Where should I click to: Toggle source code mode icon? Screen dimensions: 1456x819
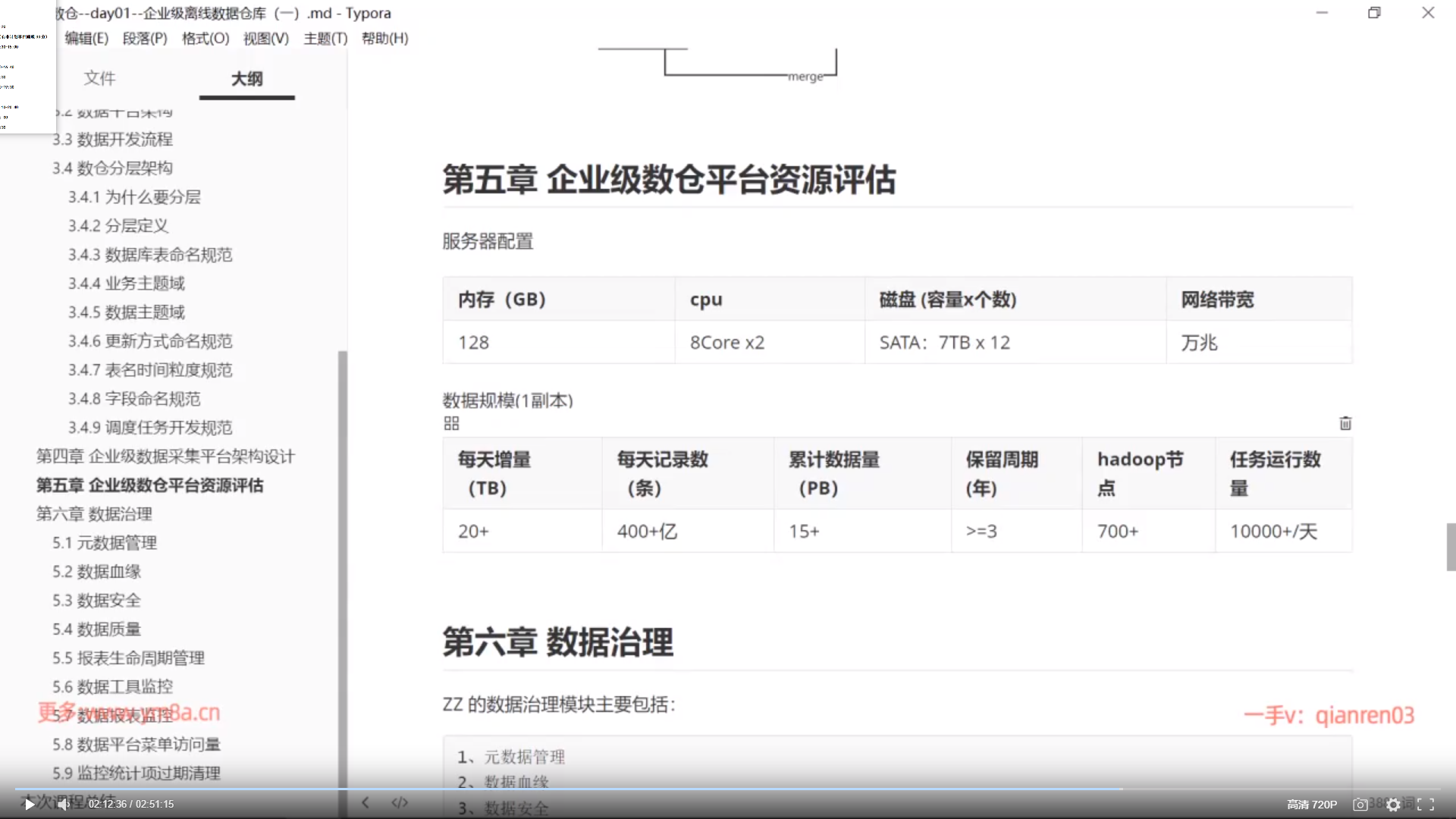[400, 802]
